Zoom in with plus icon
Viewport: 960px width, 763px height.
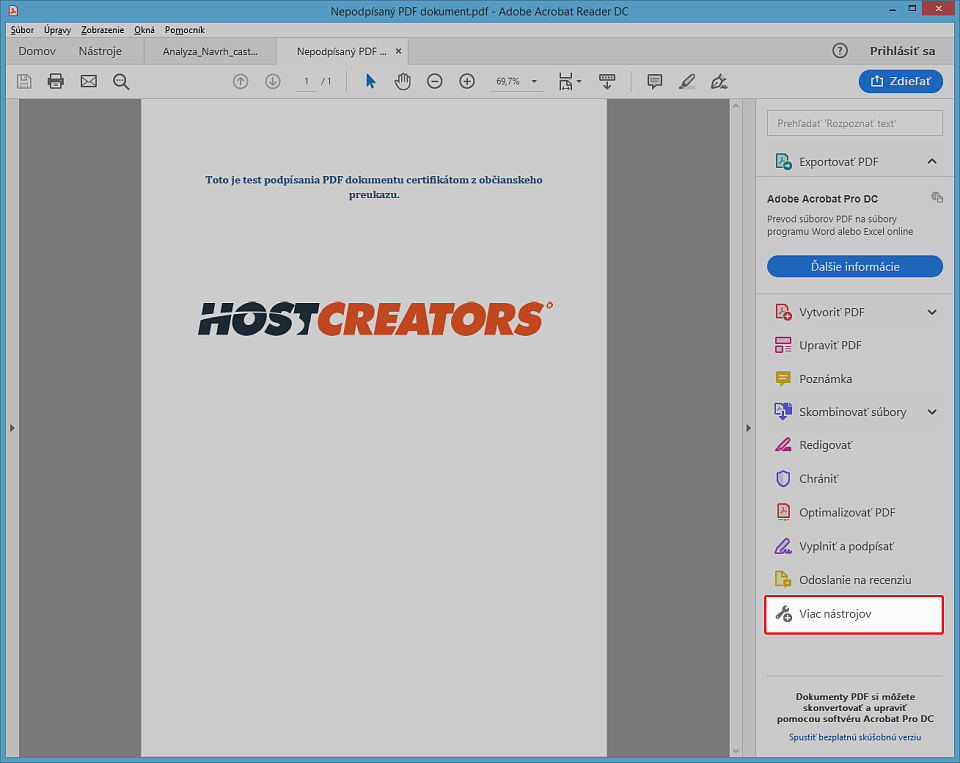click(467, 81)
